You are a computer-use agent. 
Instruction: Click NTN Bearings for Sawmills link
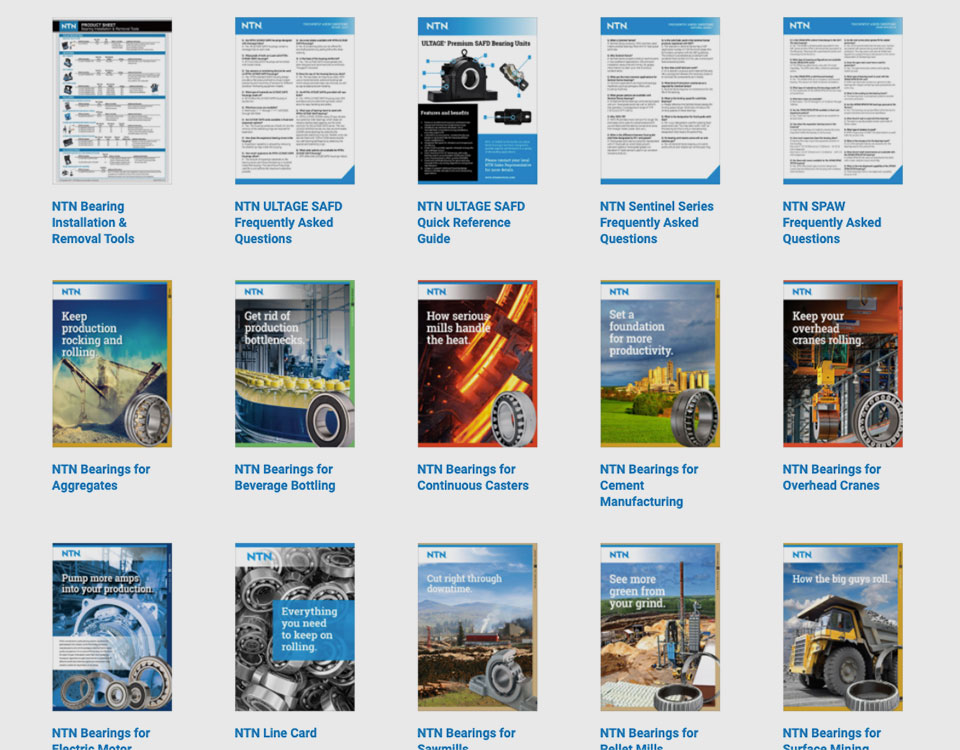pyautogui.click(x=467, y=738)
